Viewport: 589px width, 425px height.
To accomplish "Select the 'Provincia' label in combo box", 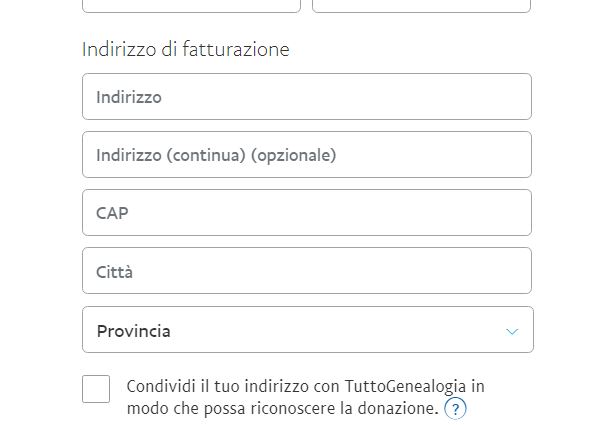I will point(133,331).
